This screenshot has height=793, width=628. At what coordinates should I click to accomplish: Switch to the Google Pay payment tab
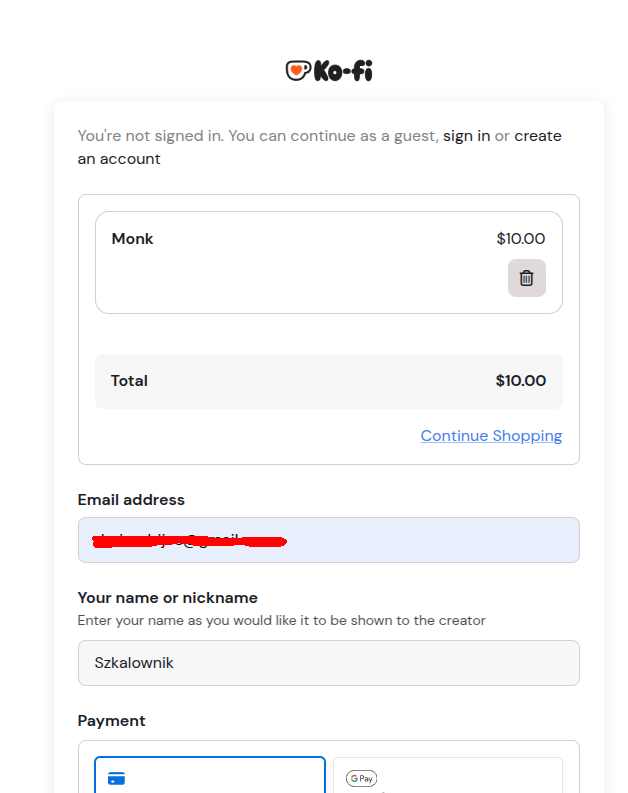pos(447,776)
